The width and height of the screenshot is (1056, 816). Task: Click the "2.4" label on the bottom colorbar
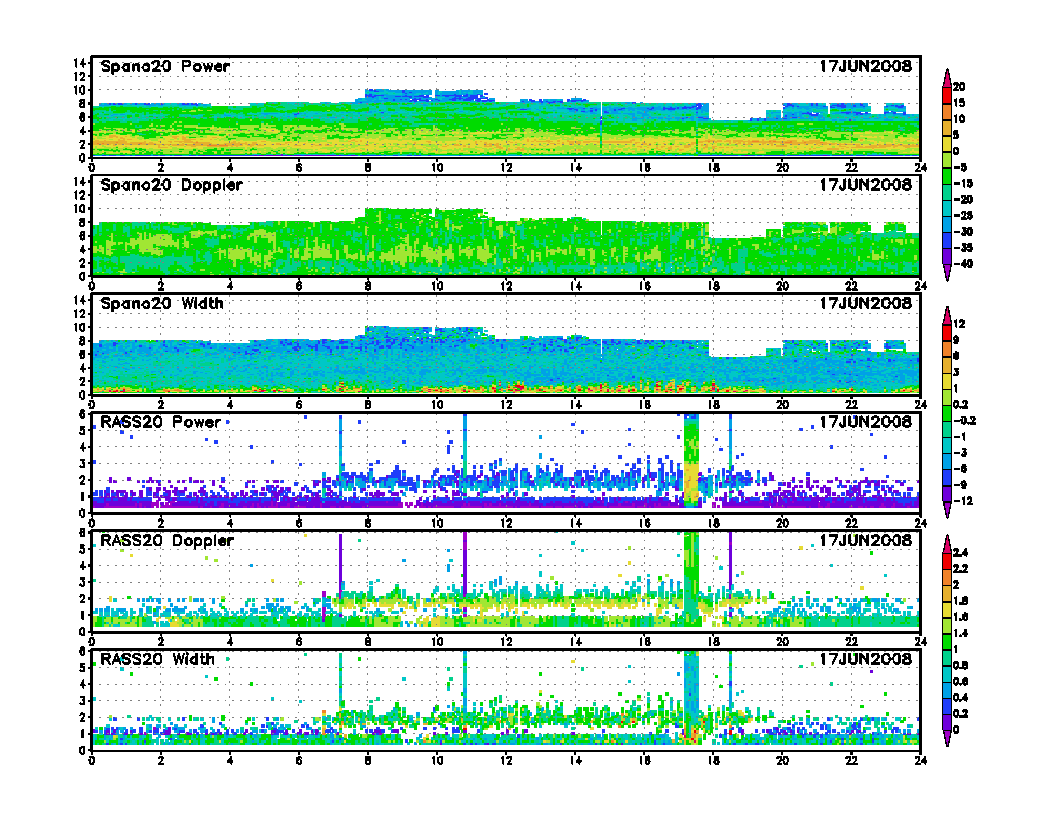coord(961,552)
